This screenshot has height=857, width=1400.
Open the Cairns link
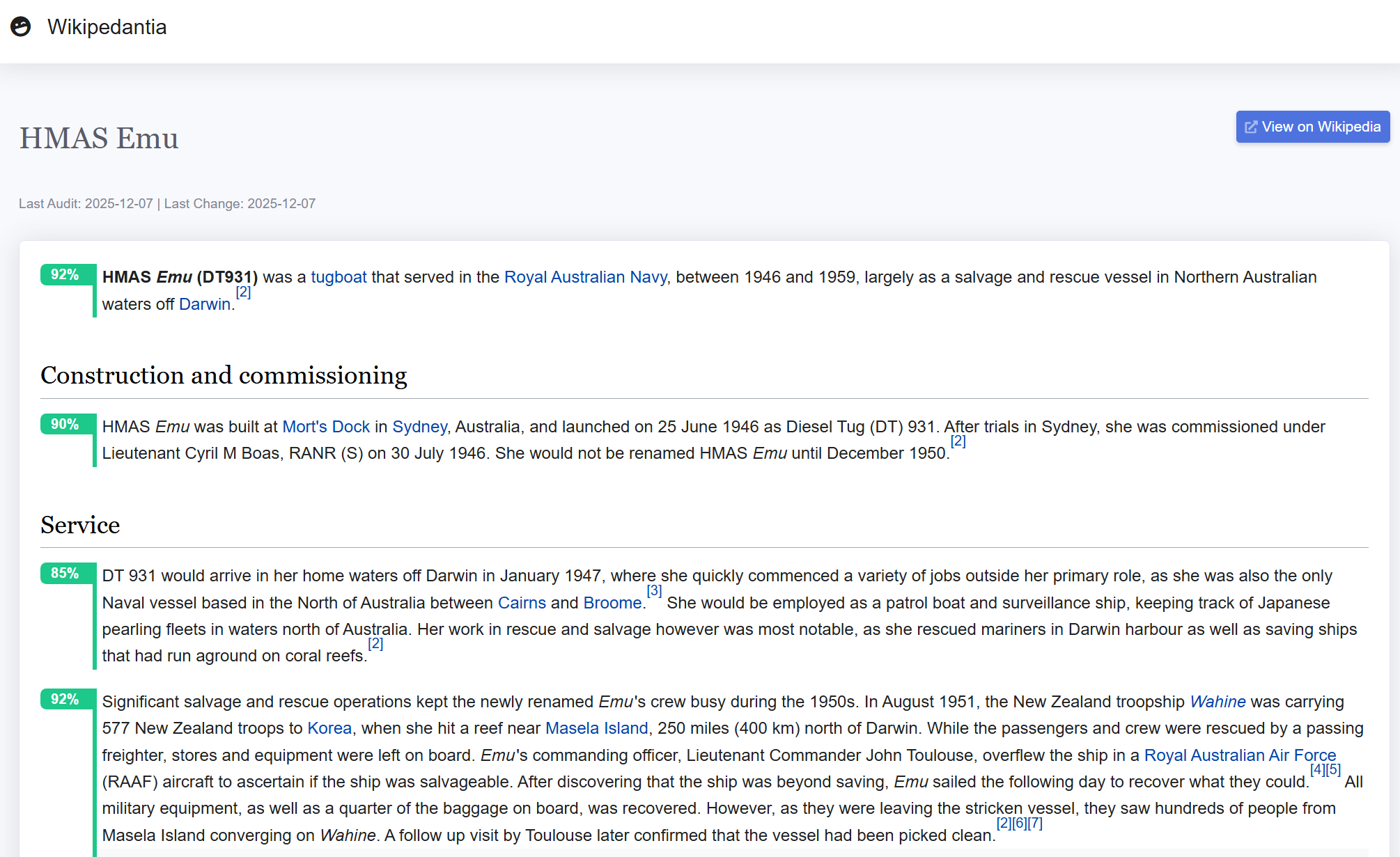[x=522, y=603]
